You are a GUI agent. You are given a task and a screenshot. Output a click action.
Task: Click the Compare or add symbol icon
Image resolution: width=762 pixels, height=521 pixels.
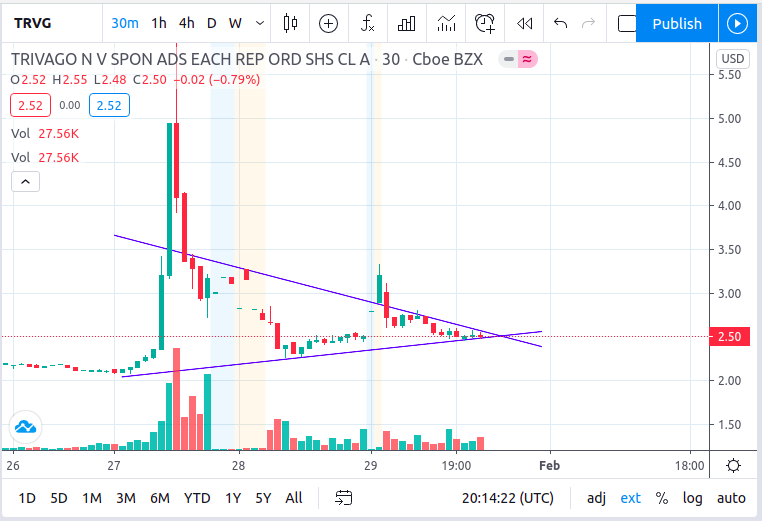click(329, 23)
